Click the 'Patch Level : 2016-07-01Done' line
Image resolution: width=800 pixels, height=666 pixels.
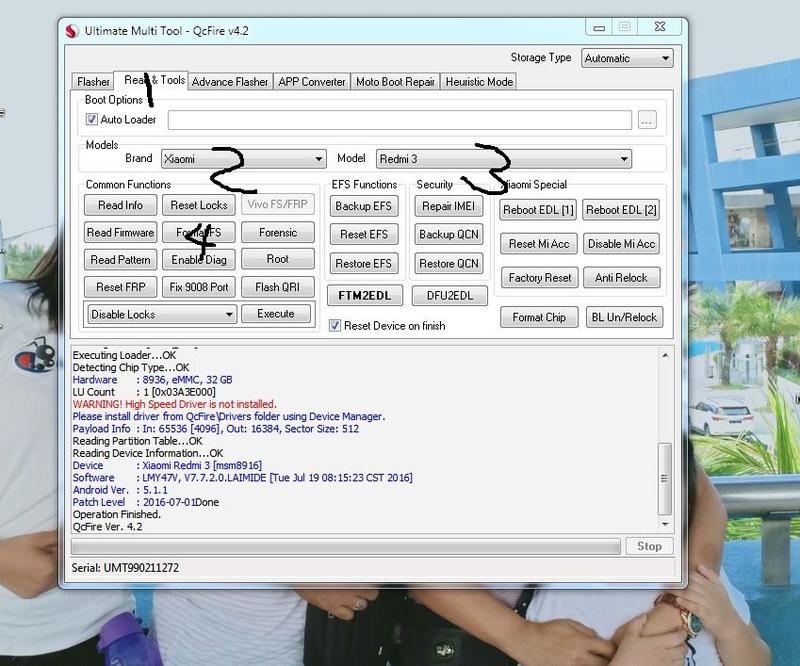(146, 502)
